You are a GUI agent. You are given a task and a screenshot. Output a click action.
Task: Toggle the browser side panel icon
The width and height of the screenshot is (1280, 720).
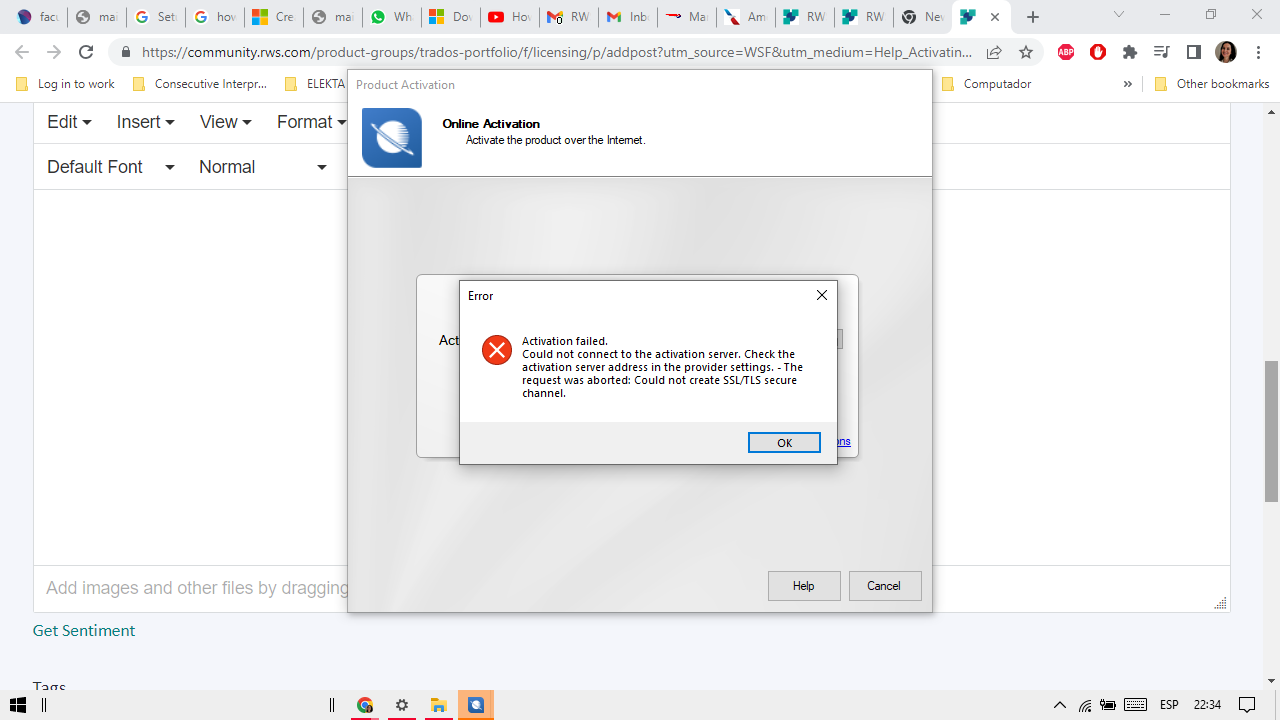point(1193,50)
